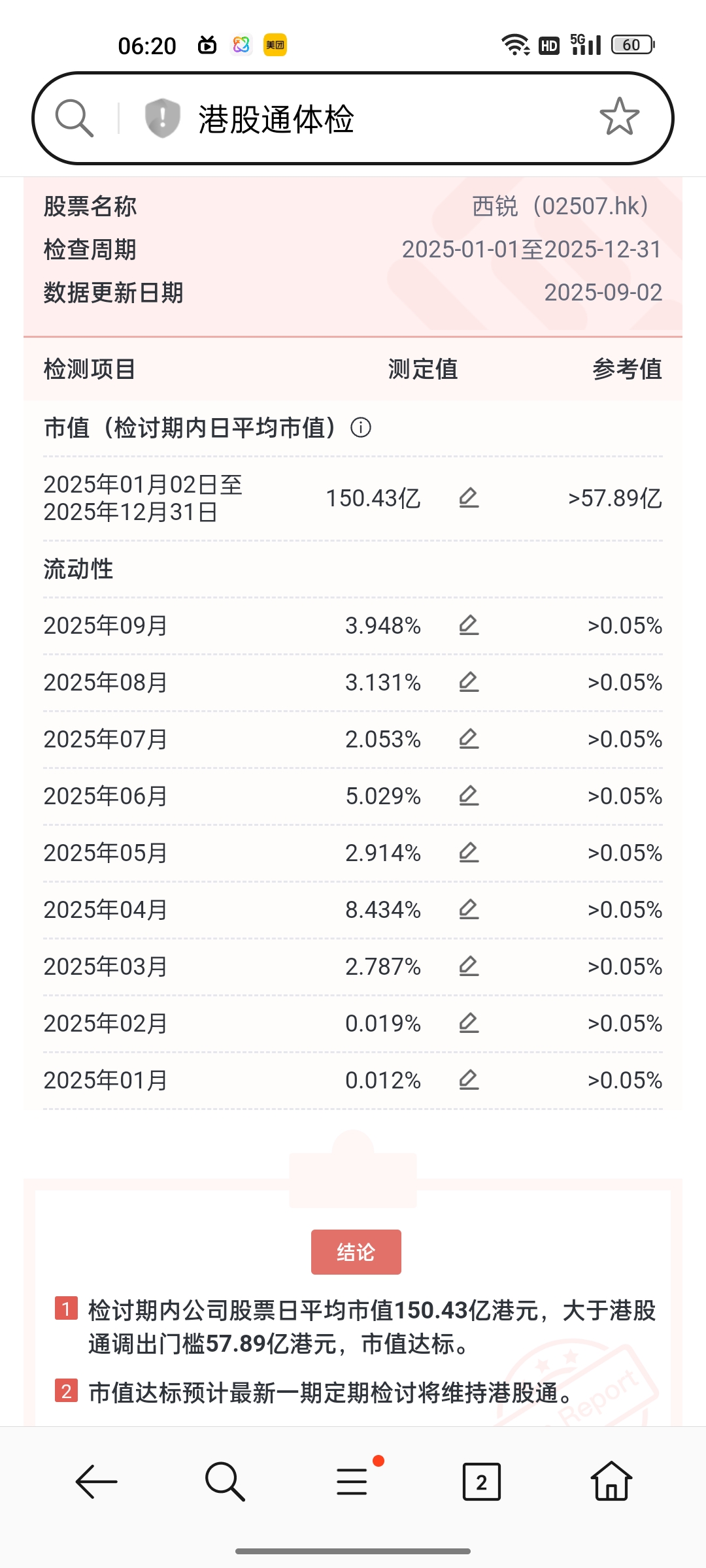This screenshot has height=1568, width=706.
Task: Edit the 2025年09月 liquidity value
Action: (x=469, y=625)
